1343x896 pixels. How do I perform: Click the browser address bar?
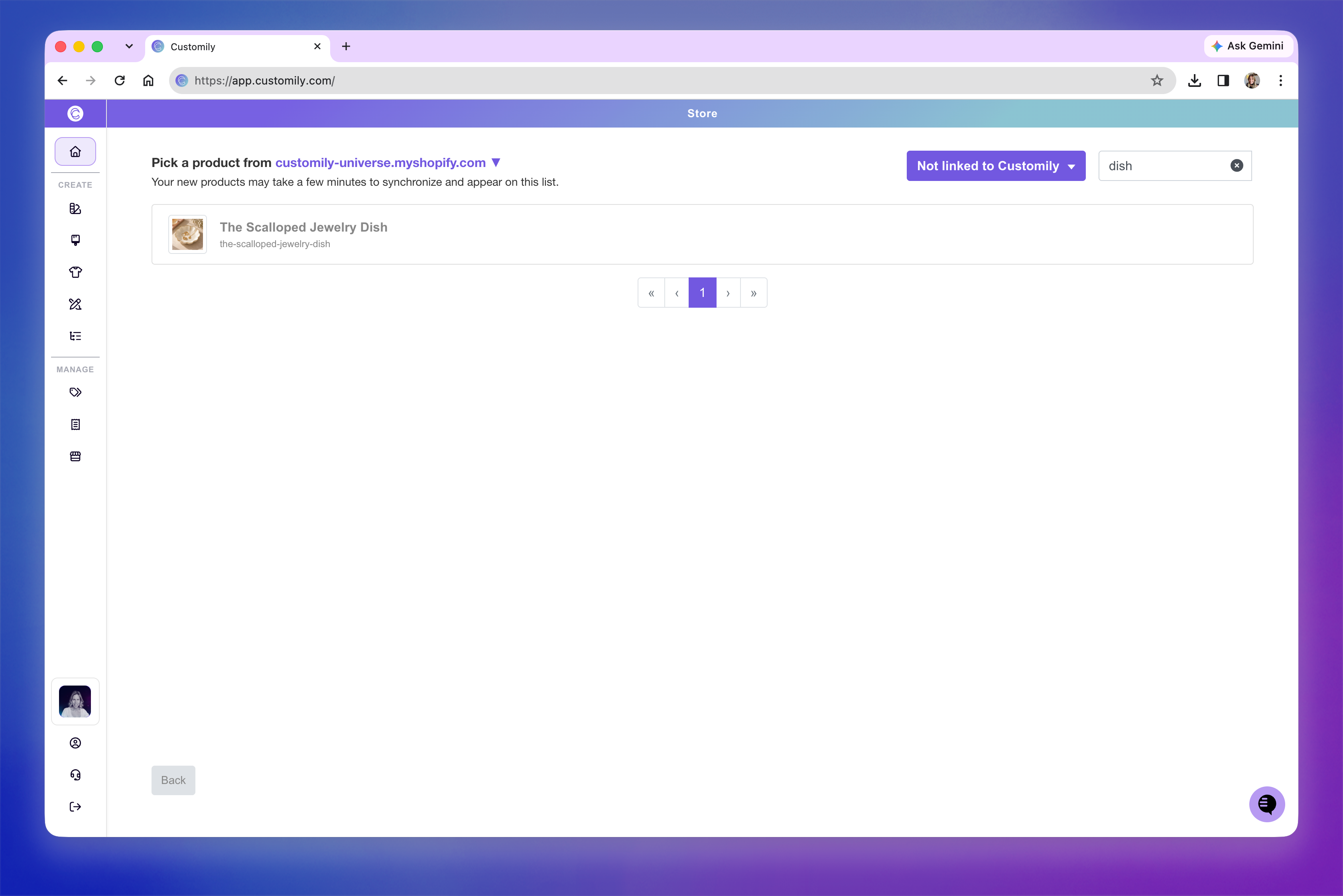coord(672,81)
